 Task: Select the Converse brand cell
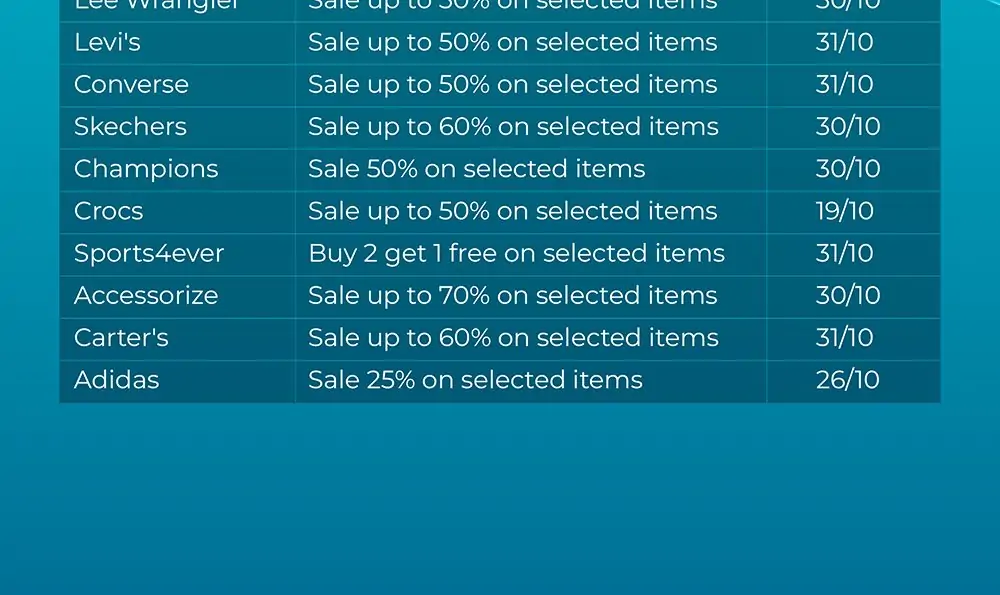click(x=177, y=85)
